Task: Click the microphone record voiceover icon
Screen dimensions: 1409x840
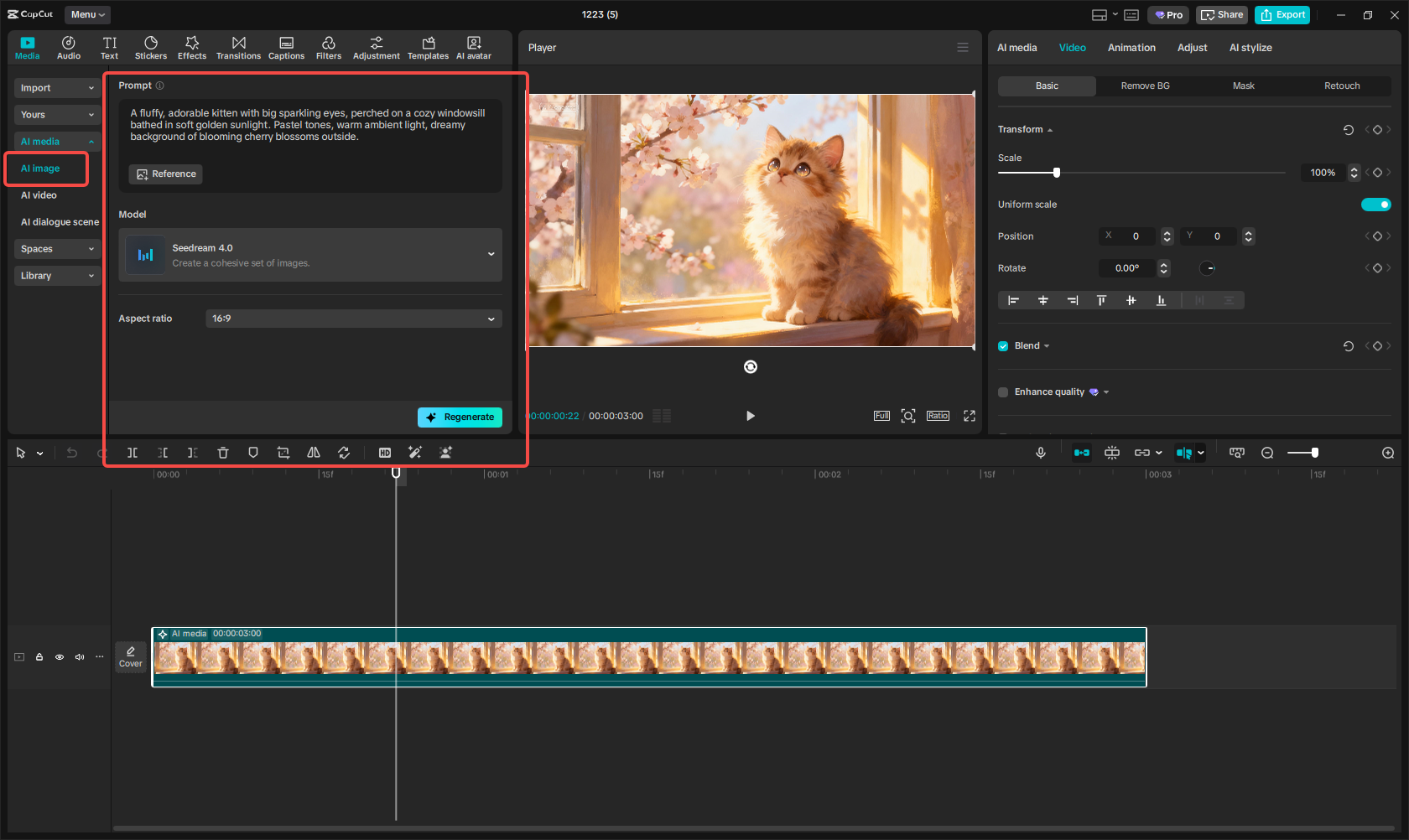Action: (1041, 453)
